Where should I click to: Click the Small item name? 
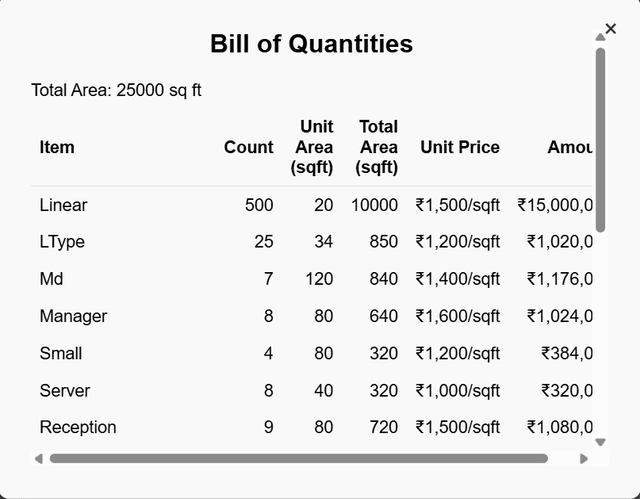pos(61,353)
